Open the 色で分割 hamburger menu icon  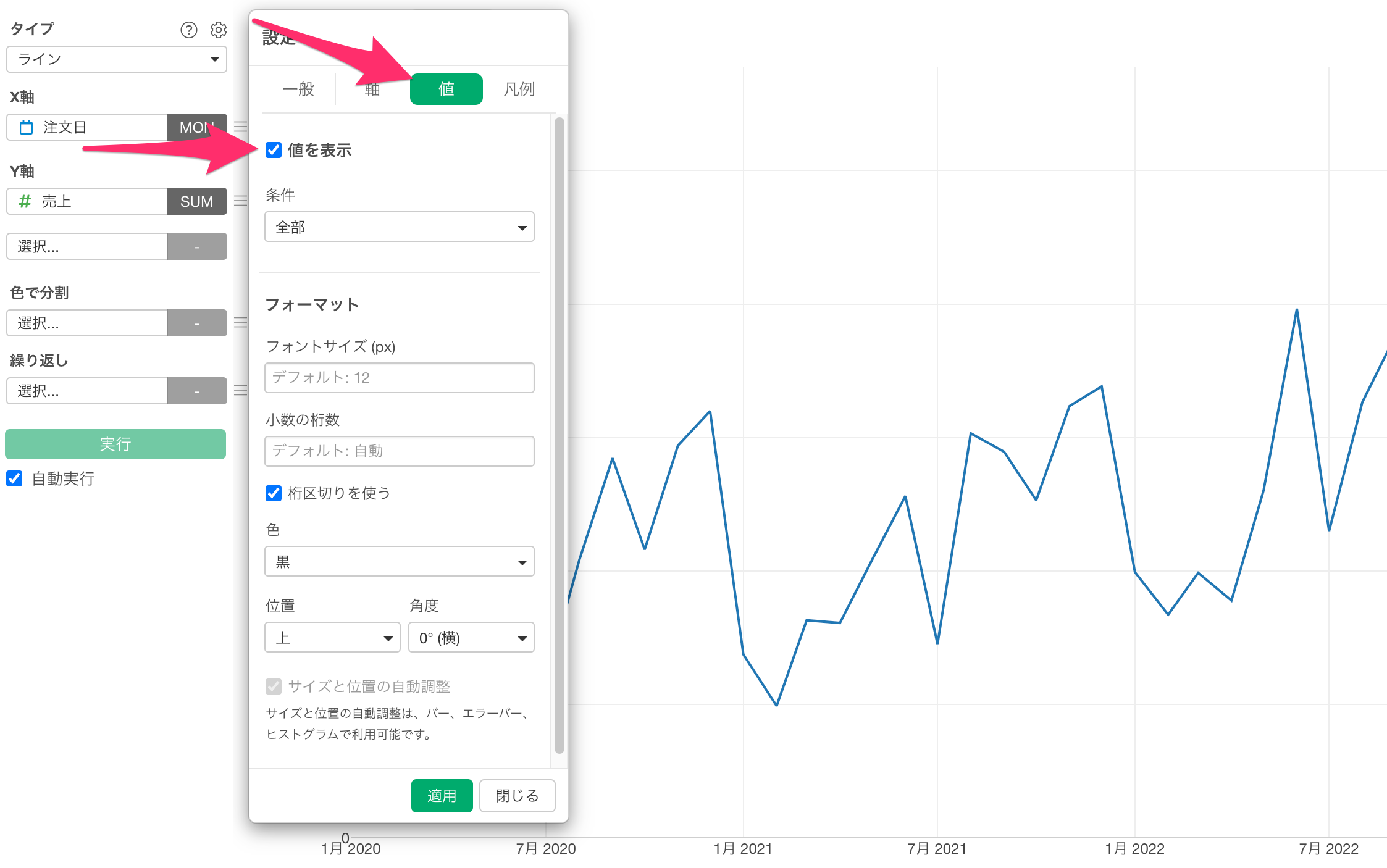tap(240, 322)
